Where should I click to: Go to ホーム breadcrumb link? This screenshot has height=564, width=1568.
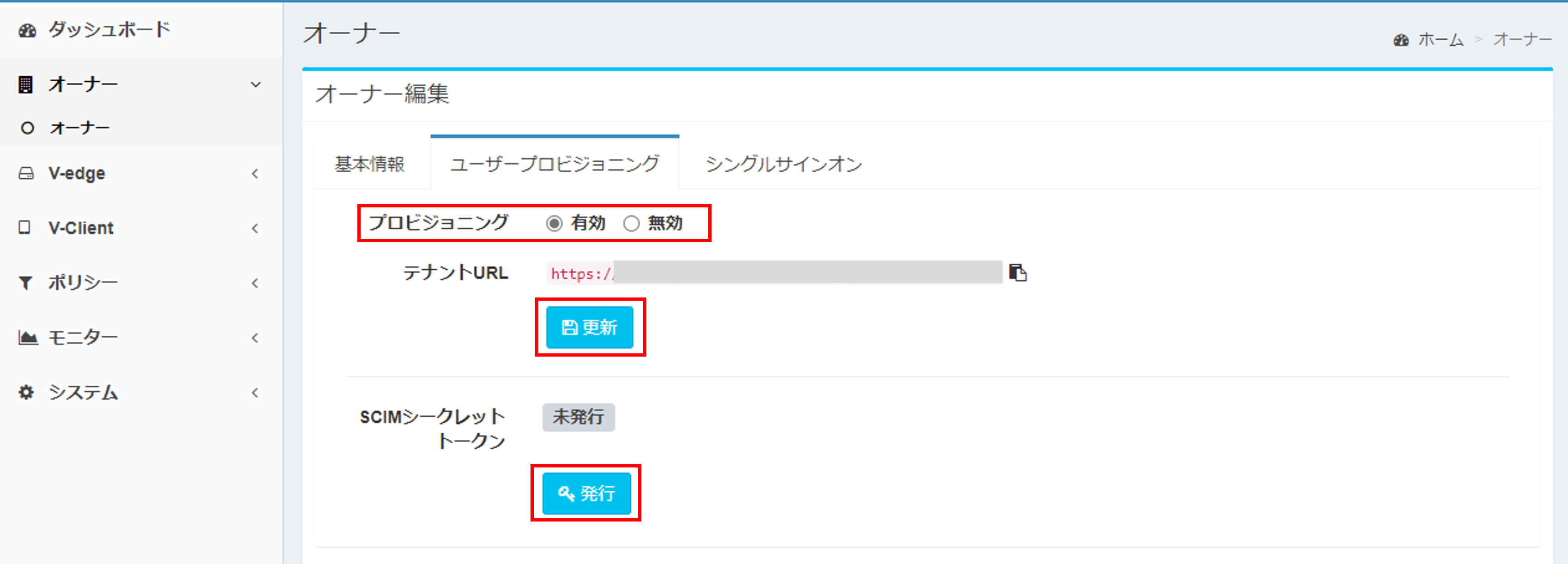[x=1440, y=40]
